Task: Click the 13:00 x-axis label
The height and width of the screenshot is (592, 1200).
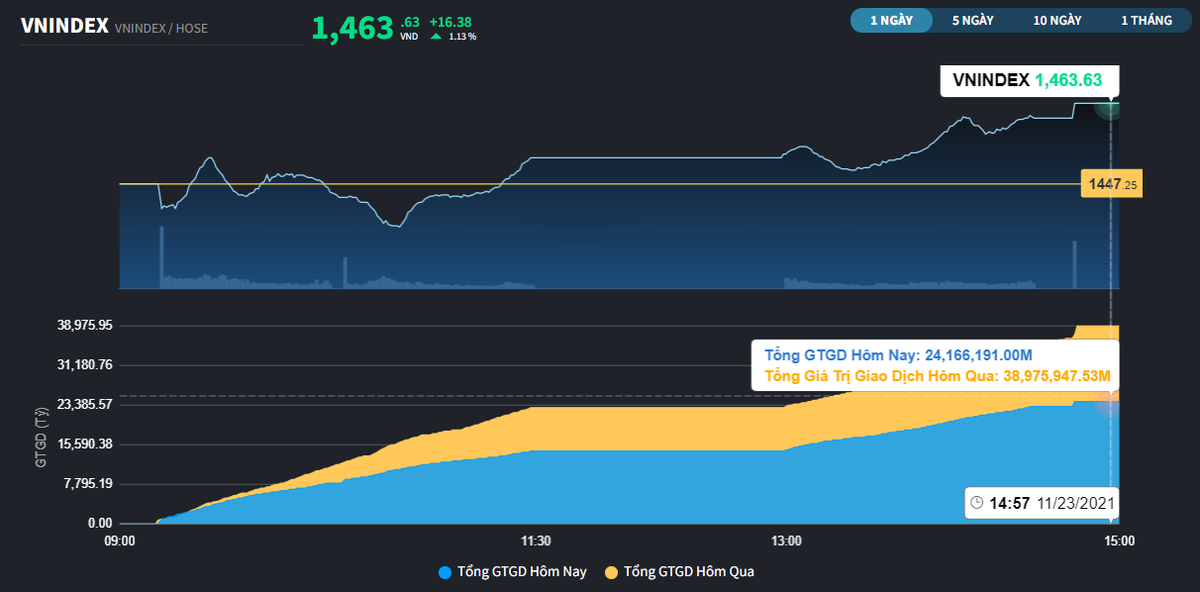Action: (787, 541)
